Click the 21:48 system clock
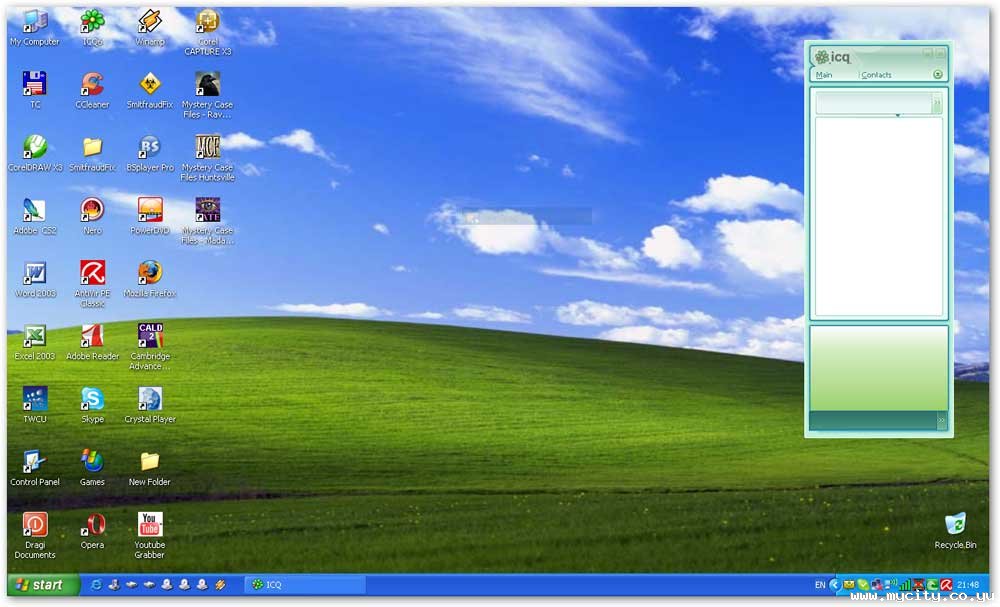 coord(968,584)
